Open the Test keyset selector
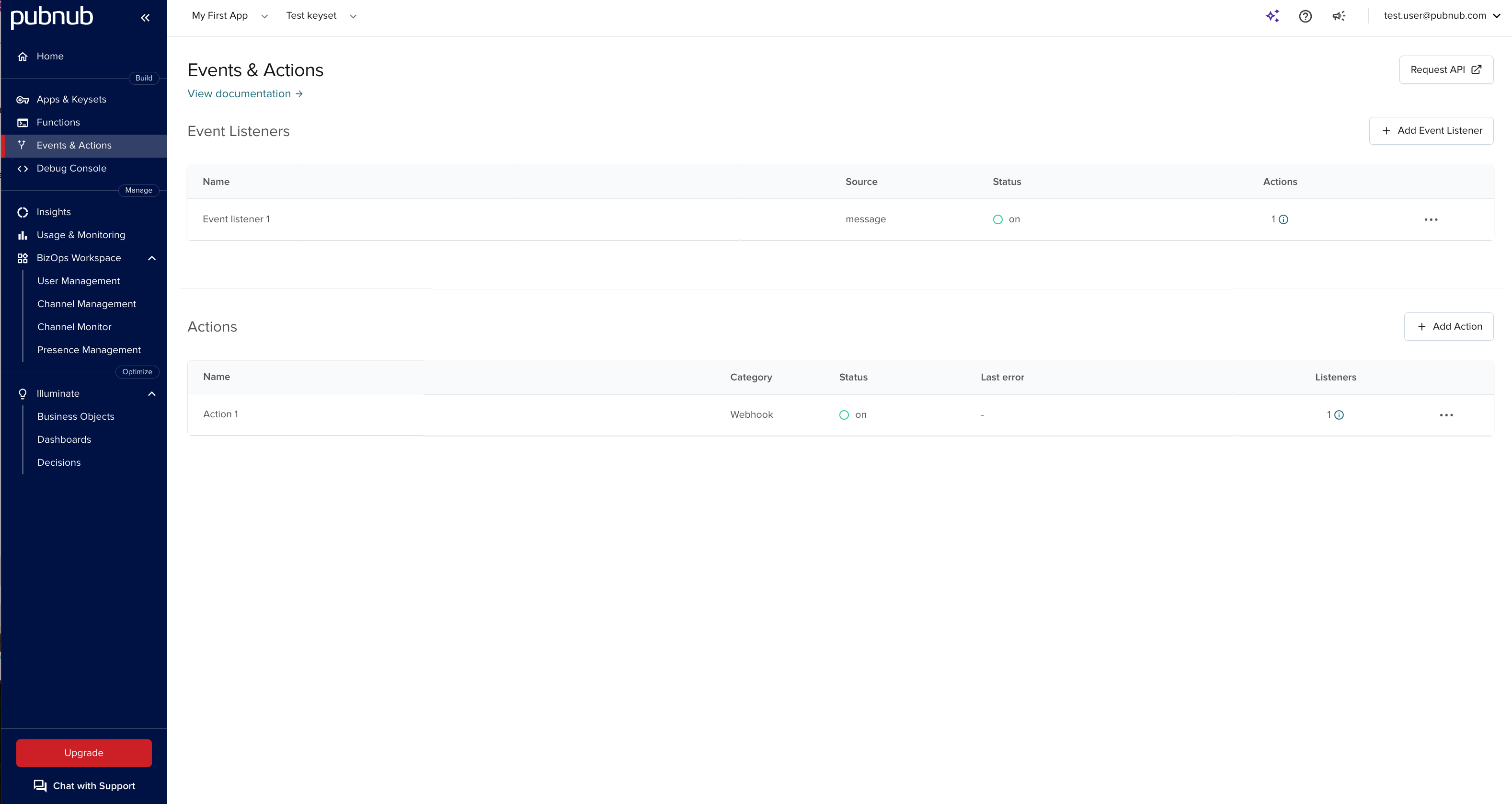 (x=321, y=16)
